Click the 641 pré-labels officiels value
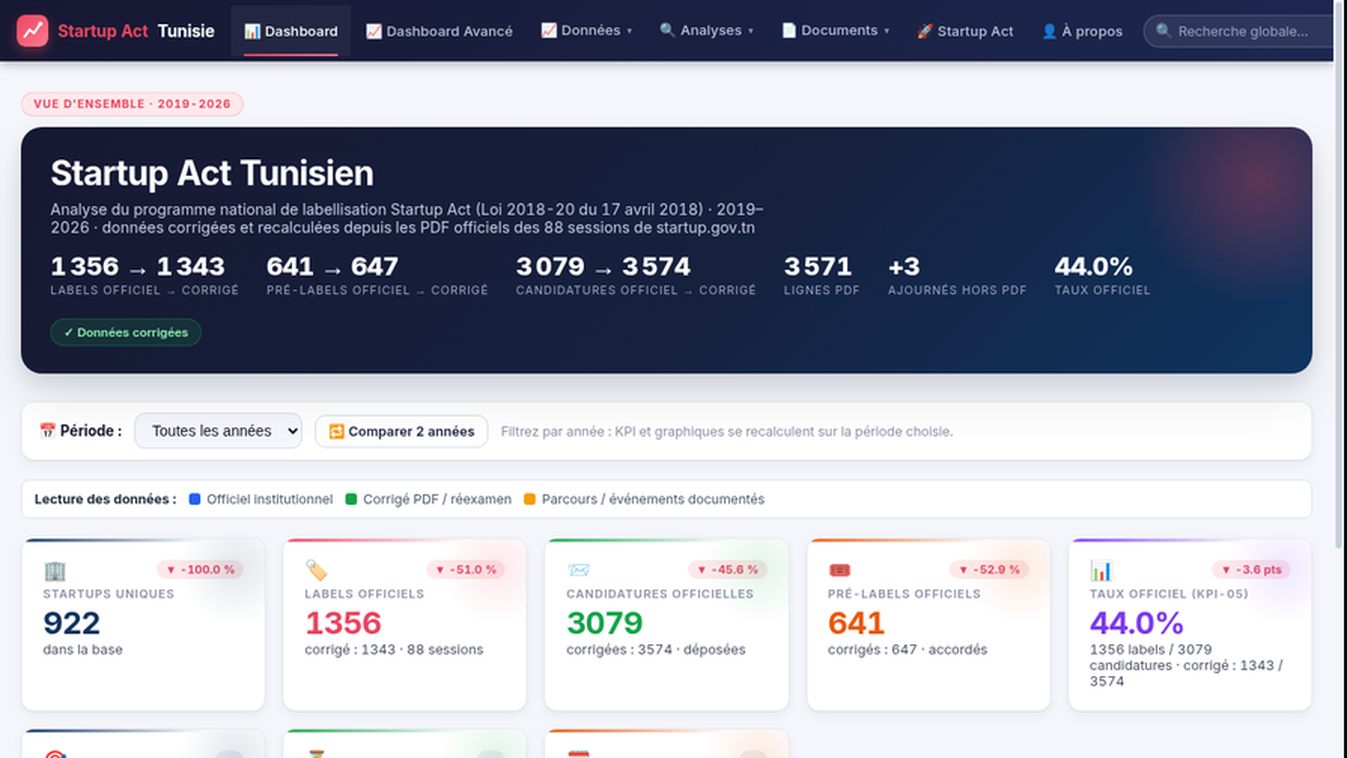Image resolution: width=1347 pixels, height=758 pixels. (857, 623)
